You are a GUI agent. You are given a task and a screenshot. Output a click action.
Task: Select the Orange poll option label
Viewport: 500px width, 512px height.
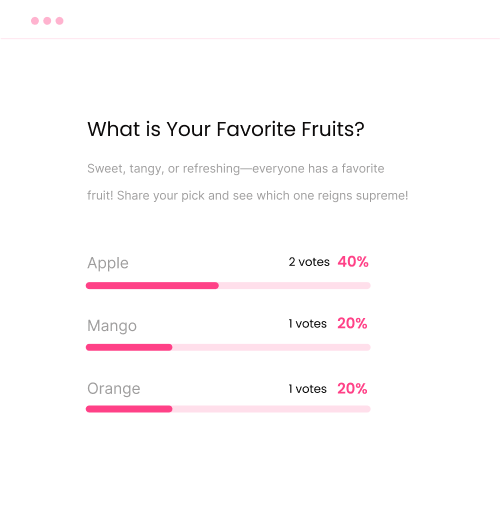pos(114,389)
